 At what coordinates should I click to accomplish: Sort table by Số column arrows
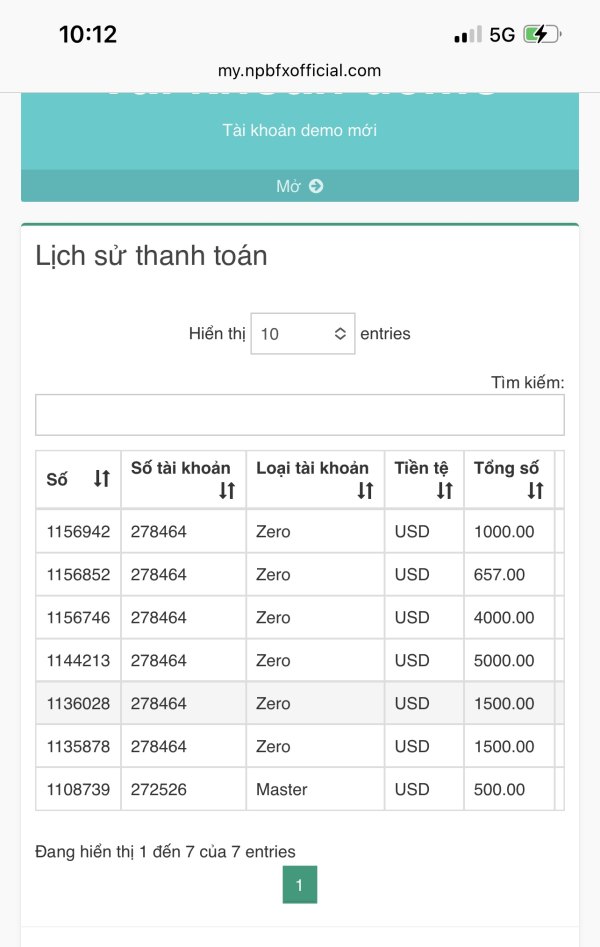click(102, 479)
